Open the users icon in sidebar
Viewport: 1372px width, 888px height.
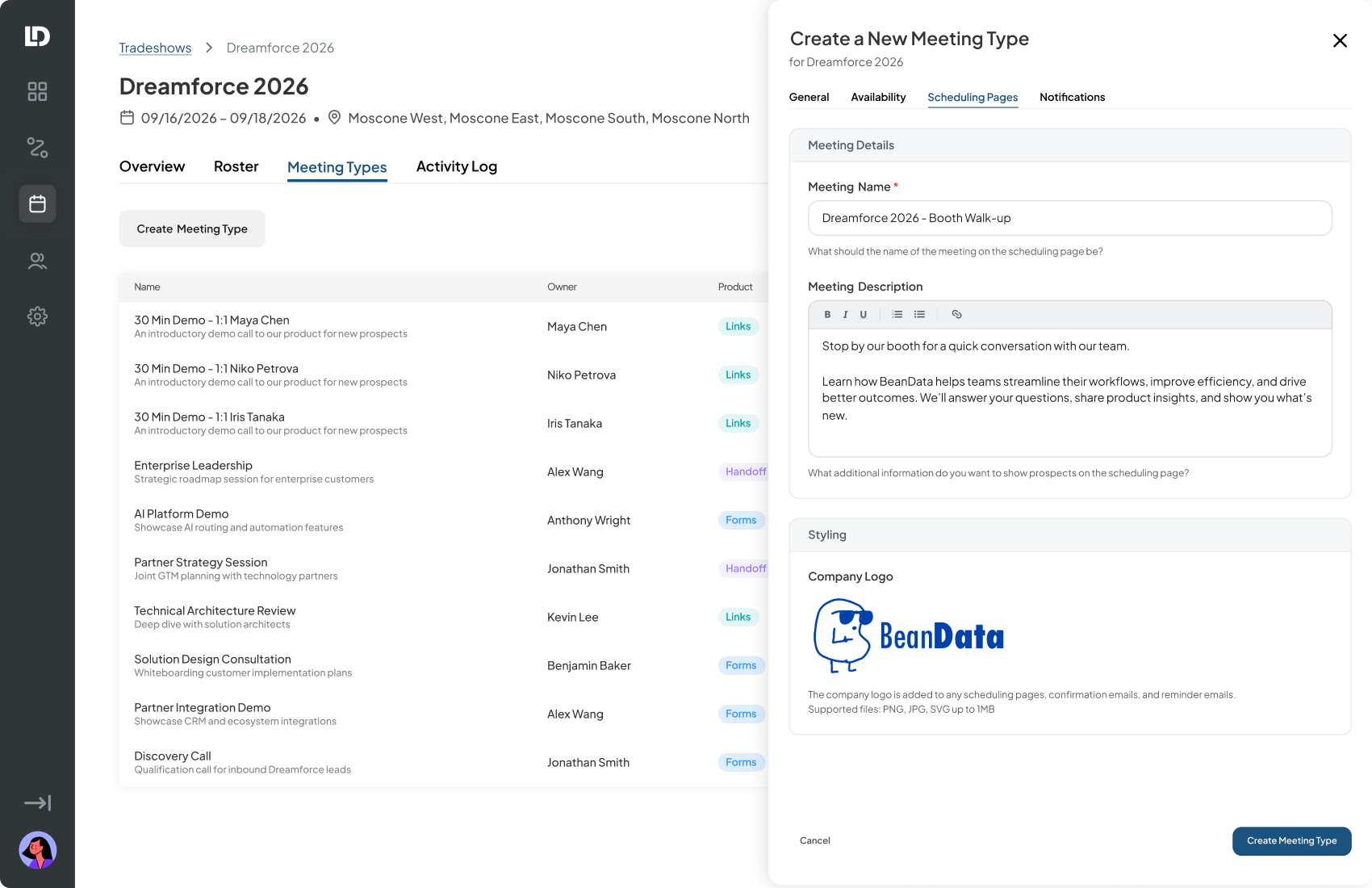[x=37, y=261]
